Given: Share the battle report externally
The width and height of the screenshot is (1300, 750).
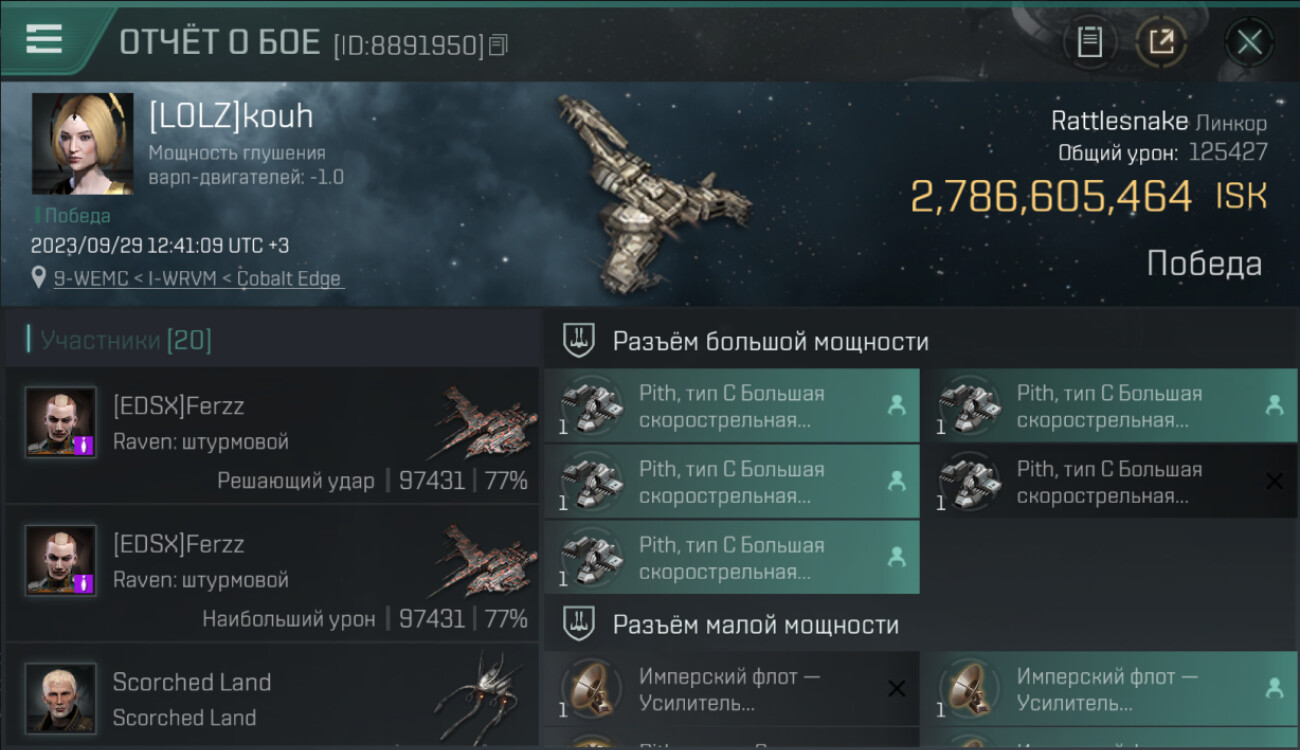Looking at the screenshot, I should pyautogui.click(x=1161, y=42).
